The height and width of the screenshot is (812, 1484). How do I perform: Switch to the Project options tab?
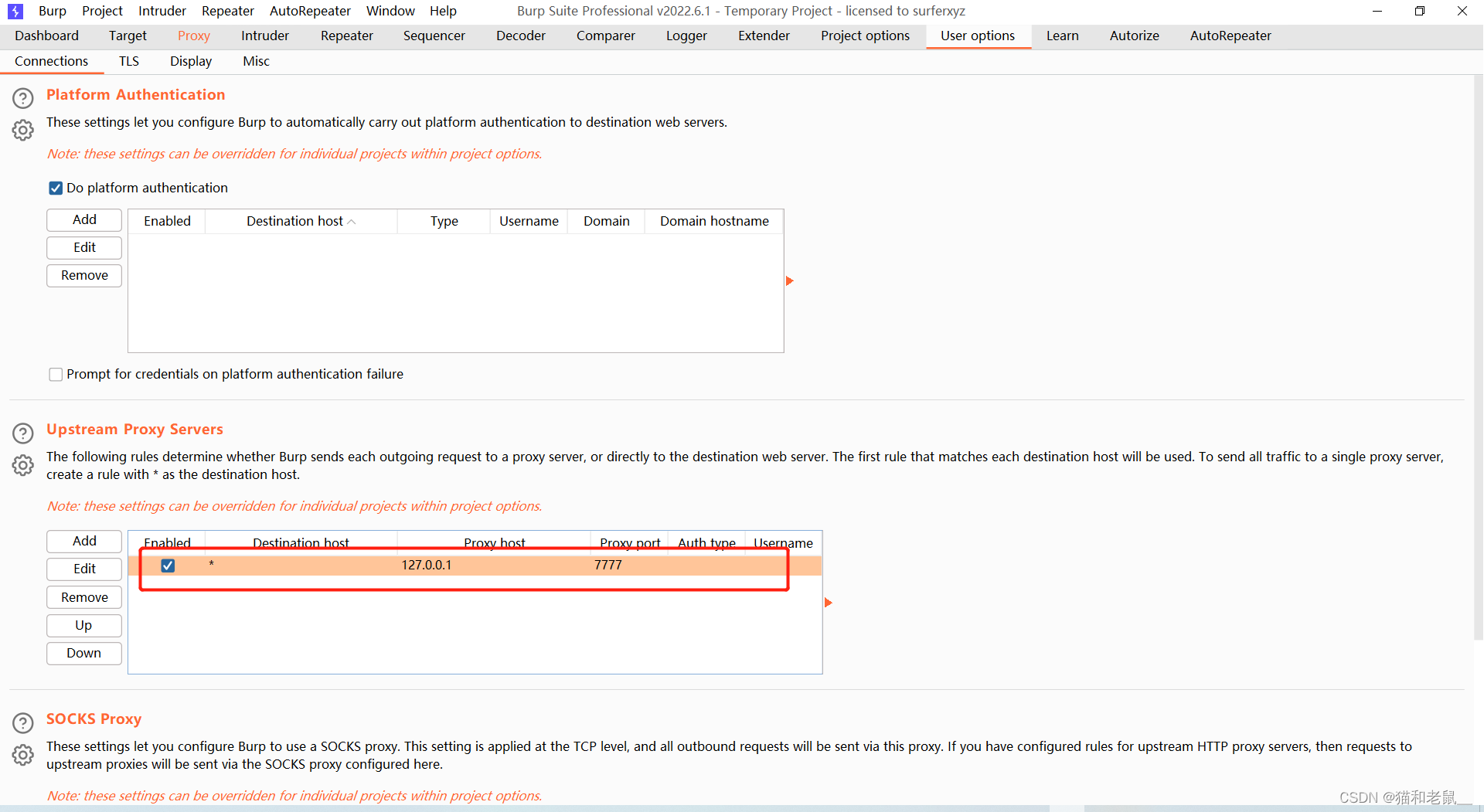(x=865, y=36)
